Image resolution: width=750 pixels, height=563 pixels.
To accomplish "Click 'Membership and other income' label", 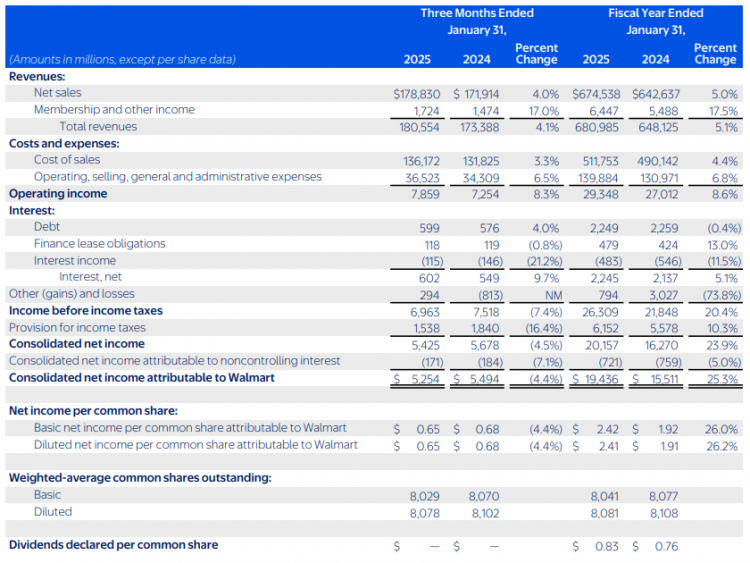I will point(114,110).
